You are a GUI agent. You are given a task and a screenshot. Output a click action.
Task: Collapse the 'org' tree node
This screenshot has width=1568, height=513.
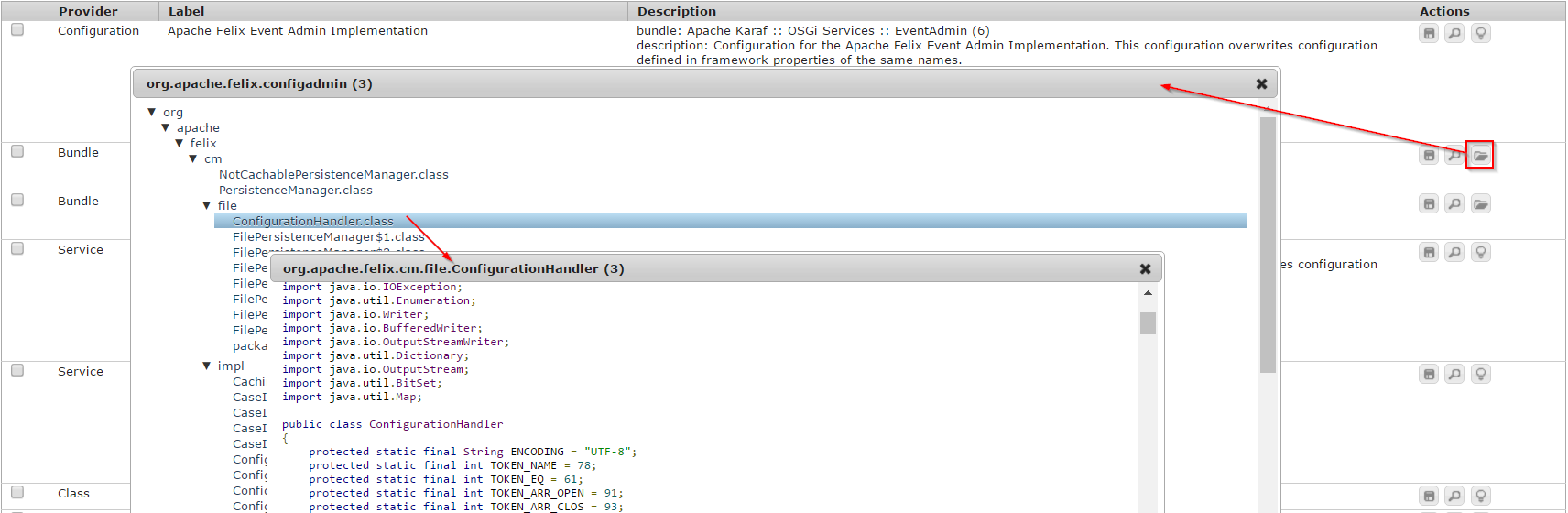152,112
